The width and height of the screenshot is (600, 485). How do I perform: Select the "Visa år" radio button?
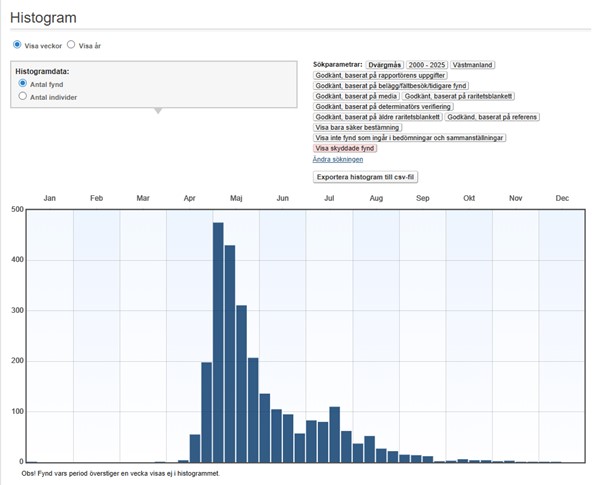tap(71, 45)
